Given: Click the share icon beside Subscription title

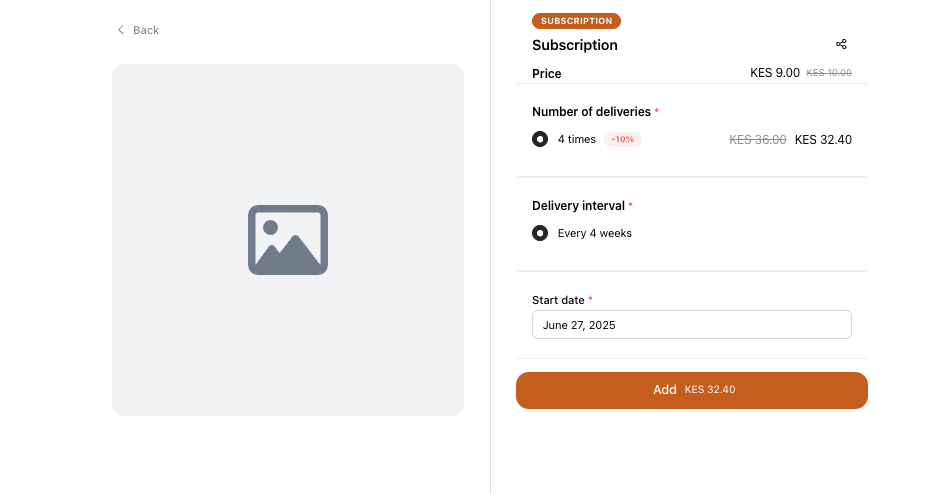Looking at the screenshot, I should (x=841, y=44).
